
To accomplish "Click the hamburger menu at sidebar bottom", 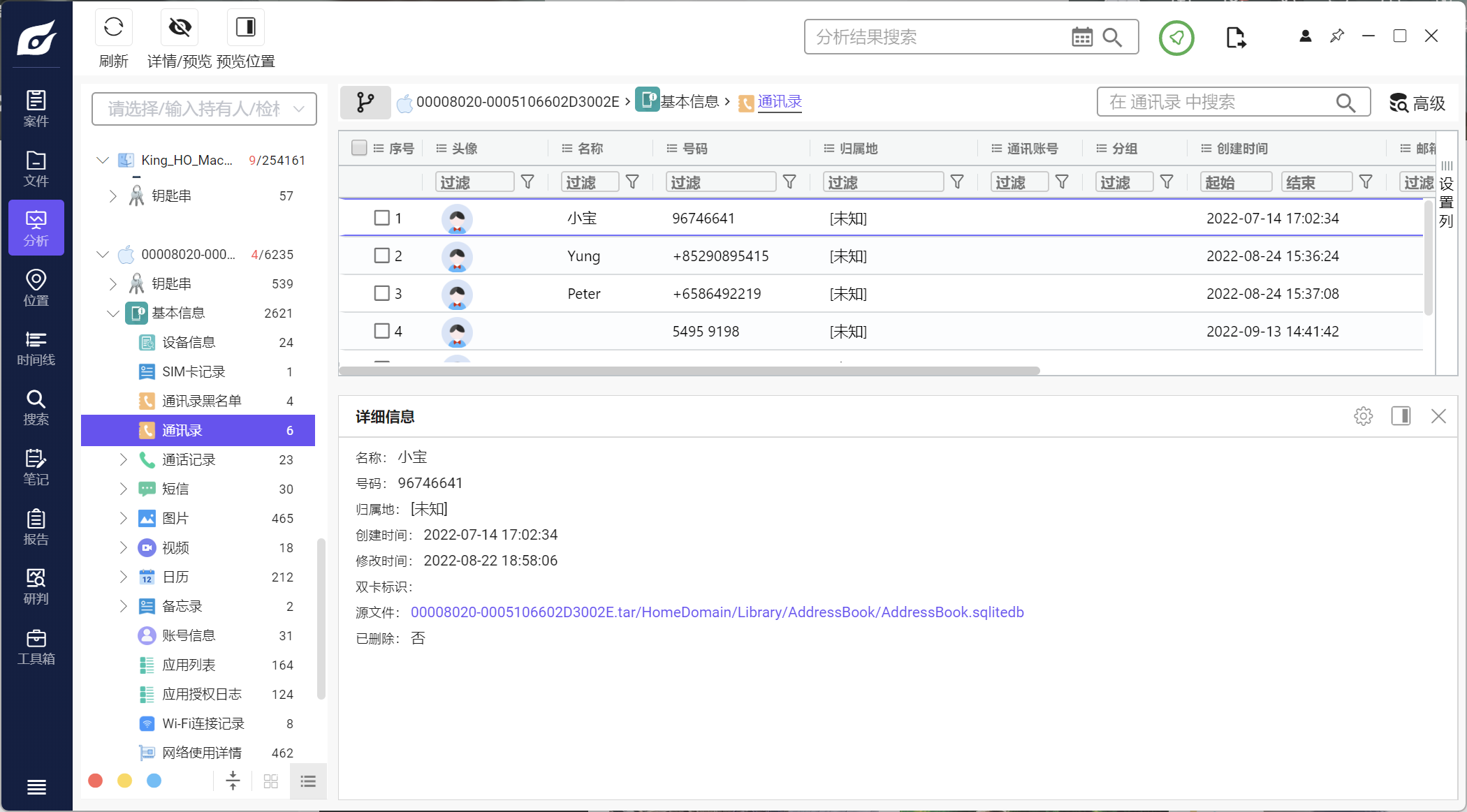I will 36,788.
